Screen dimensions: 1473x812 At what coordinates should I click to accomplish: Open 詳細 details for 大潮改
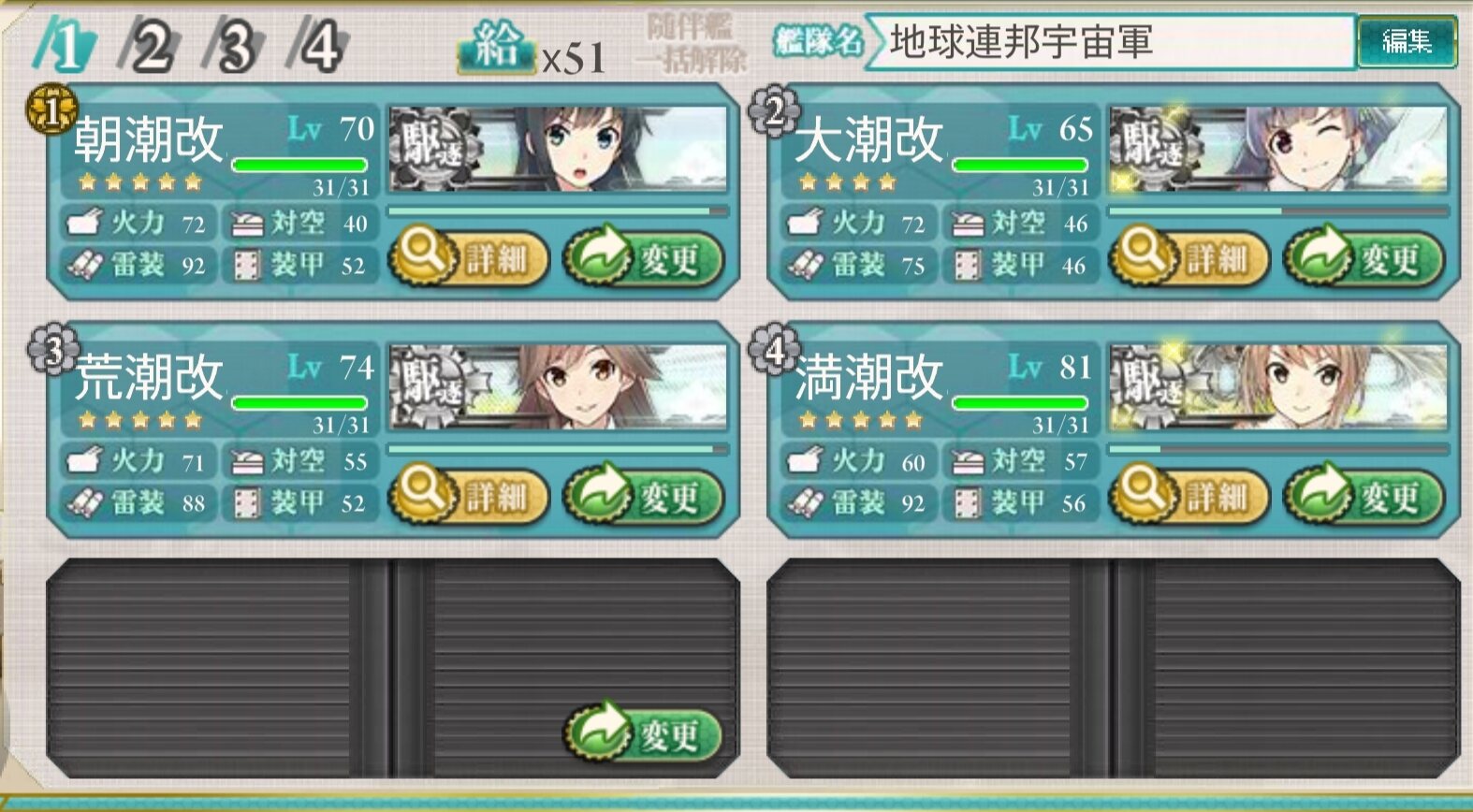[1189, 256]
